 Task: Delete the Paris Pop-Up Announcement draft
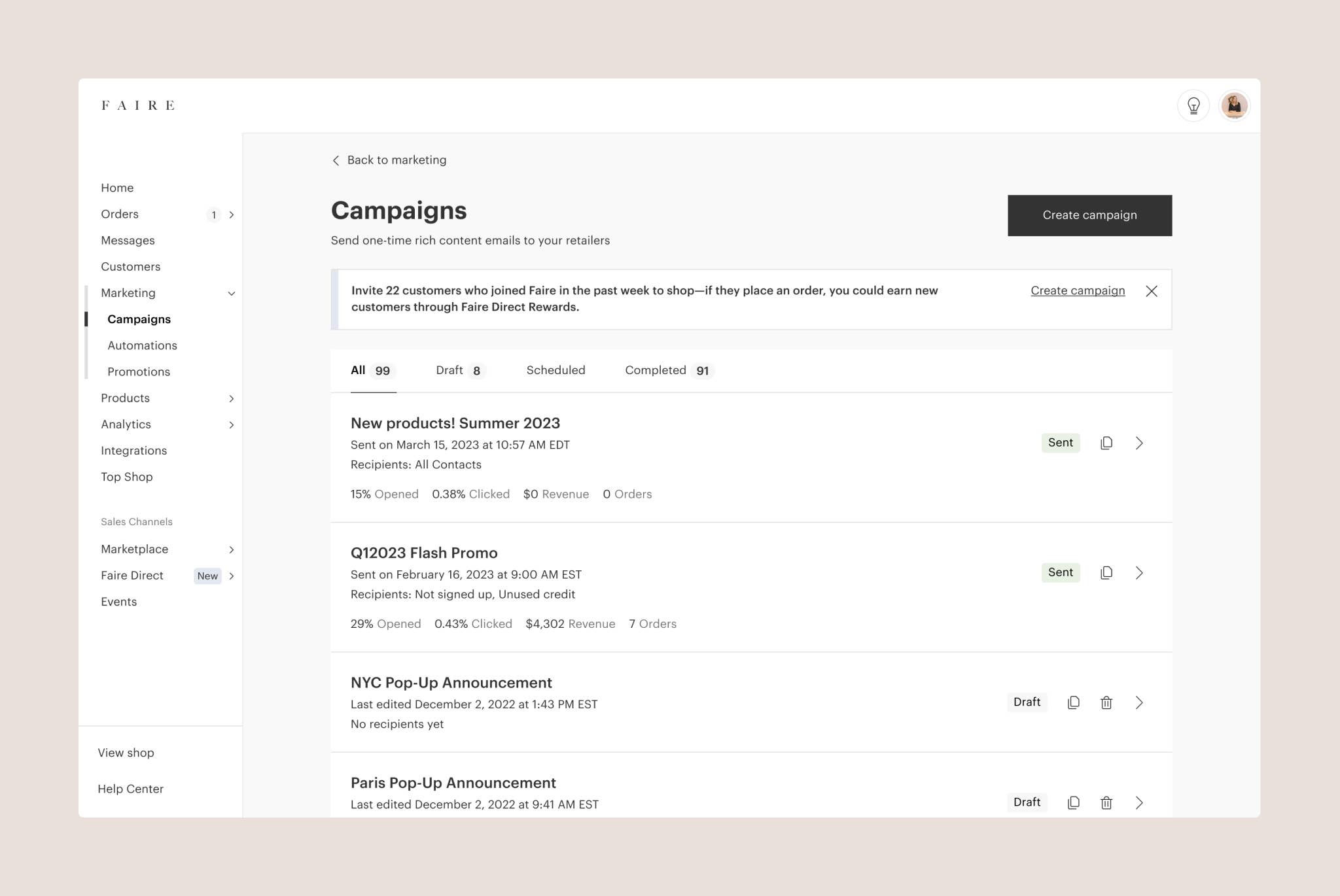pos(1106,802)
